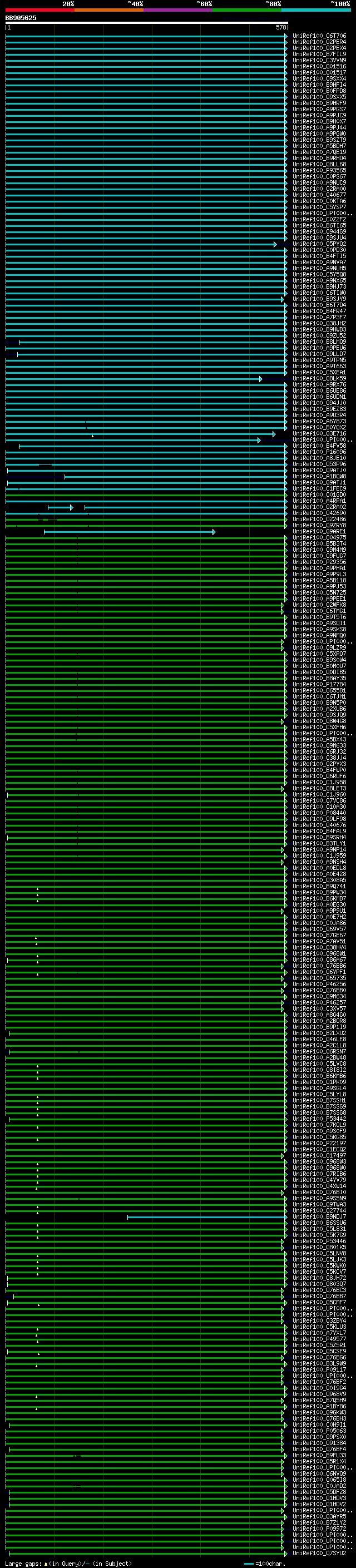
Task: Select hit label UniRef100_Q9LZR9
Action: [x=319, y=648]
